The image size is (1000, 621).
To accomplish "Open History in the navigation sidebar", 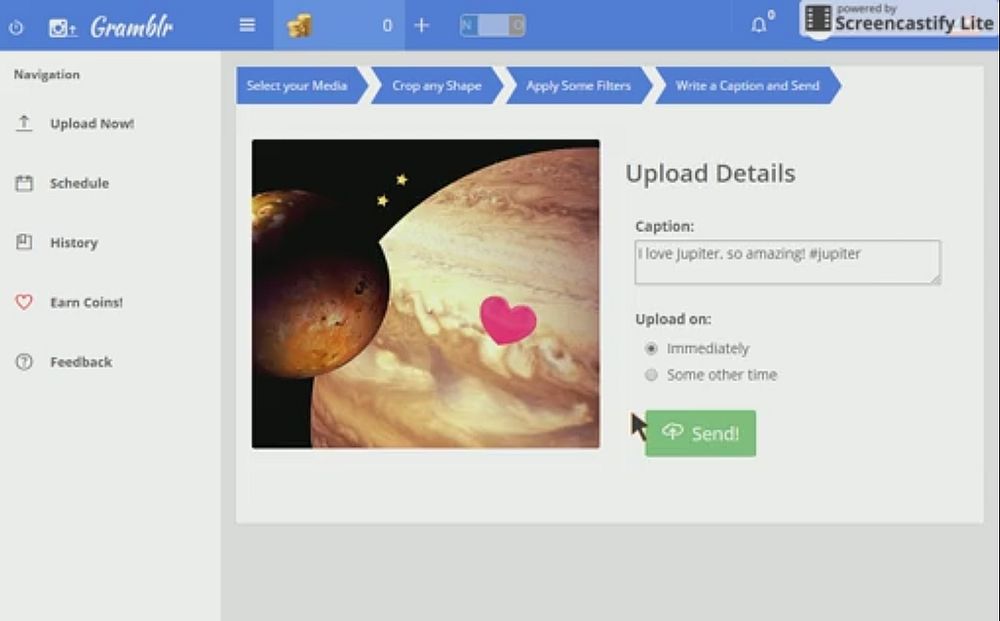I will 73,243.
